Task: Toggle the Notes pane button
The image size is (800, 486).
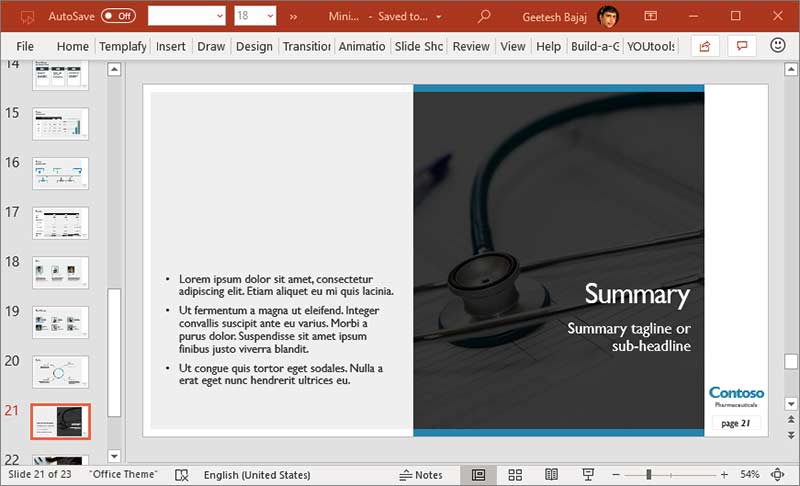Action: (420, 474)
